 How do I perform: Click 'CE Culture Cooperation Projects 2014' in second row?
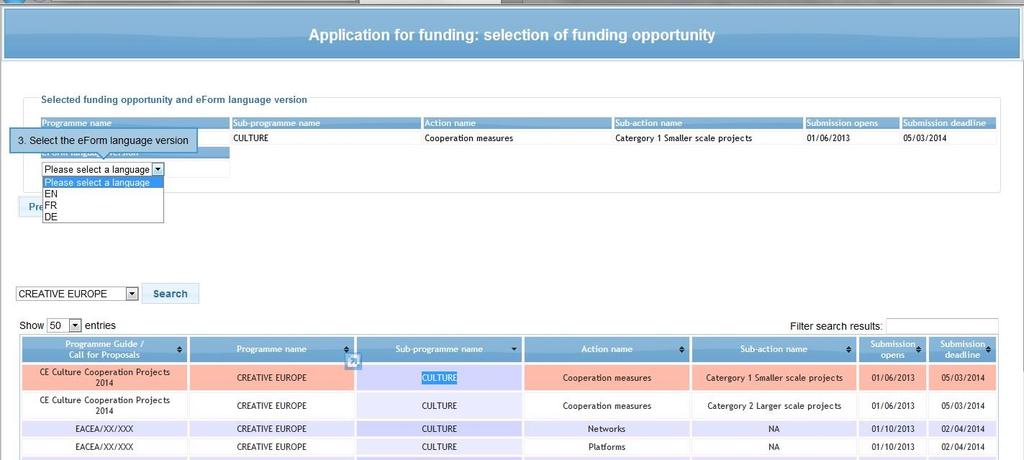click(x=104, y=405)
